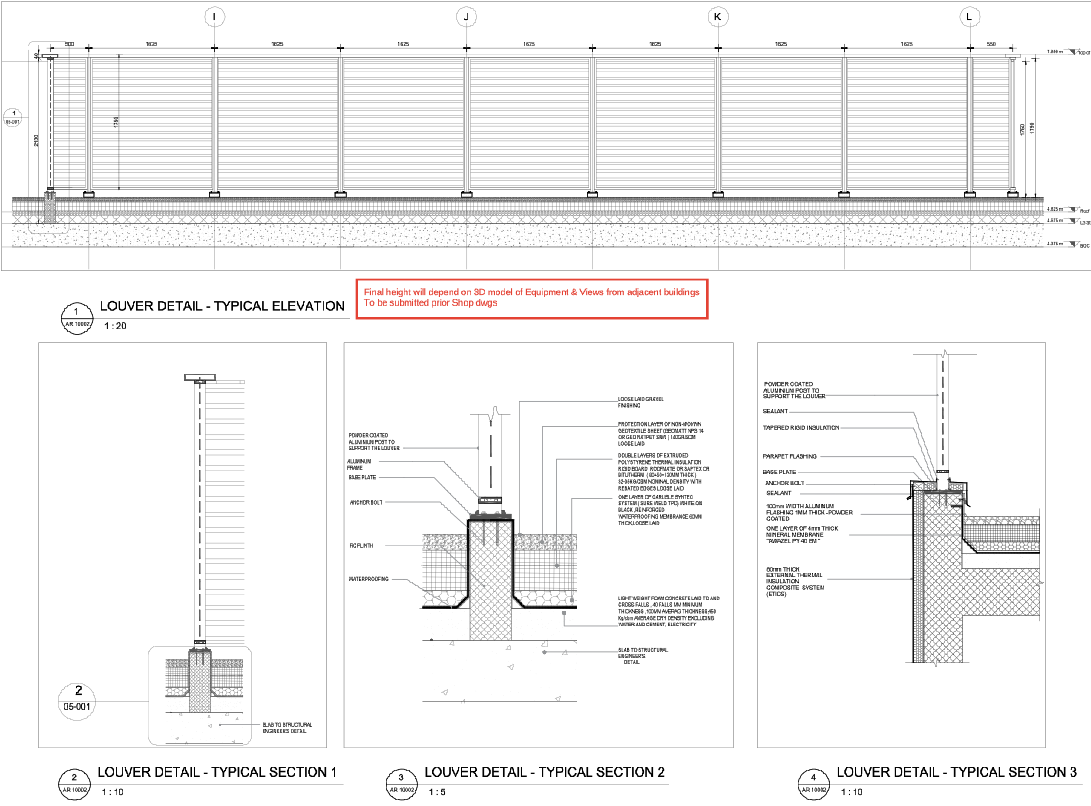The height and width of the screenshot is (806, 1091).
Task: Click the lower 'SEALANT' label below Anchor Bolt
Action: click(x=779, y=493)
